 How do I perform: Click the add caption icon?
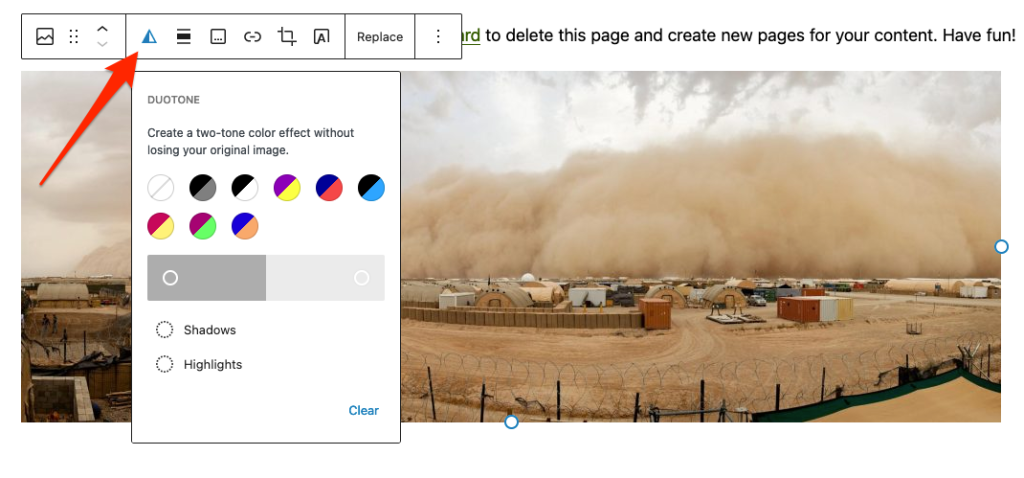coord(218,37)
